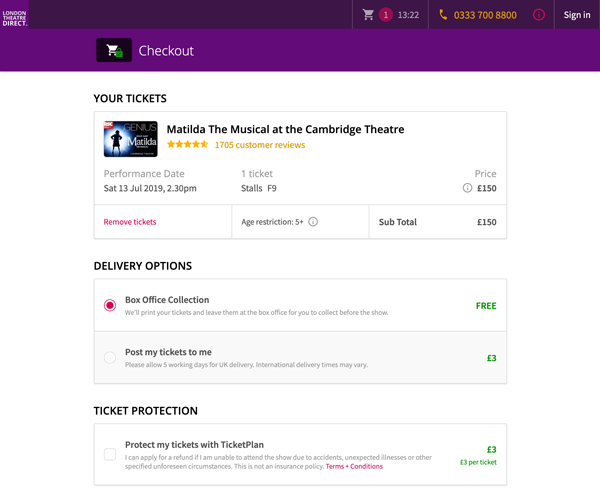Click the London Theatre Direct logo
This screenshot has width=600, height=494.
click(15, 15)
